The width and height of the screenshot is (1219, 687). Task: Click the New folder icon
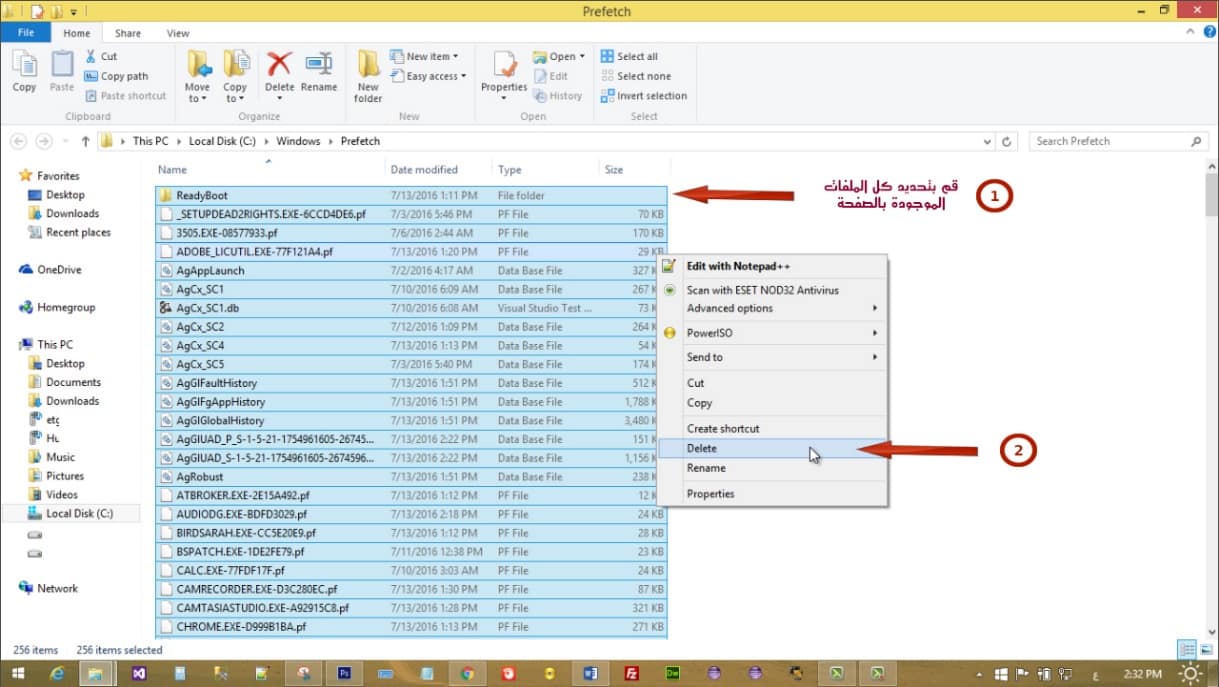368,76
